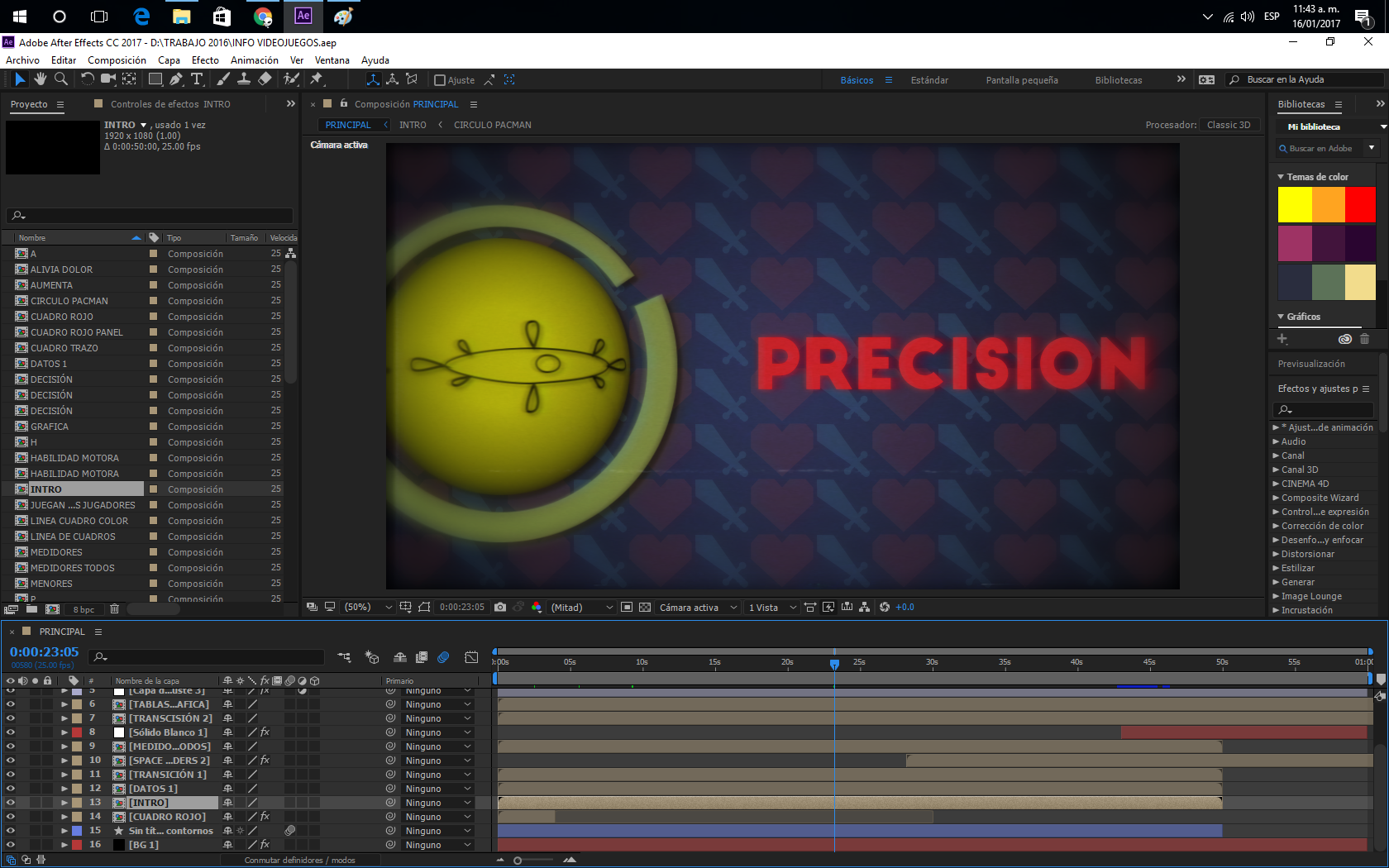Viewport: 1389px width, 868px height.
Task: Hide the TRANSCISIÓN 2 layer
Action: point(11,718)
